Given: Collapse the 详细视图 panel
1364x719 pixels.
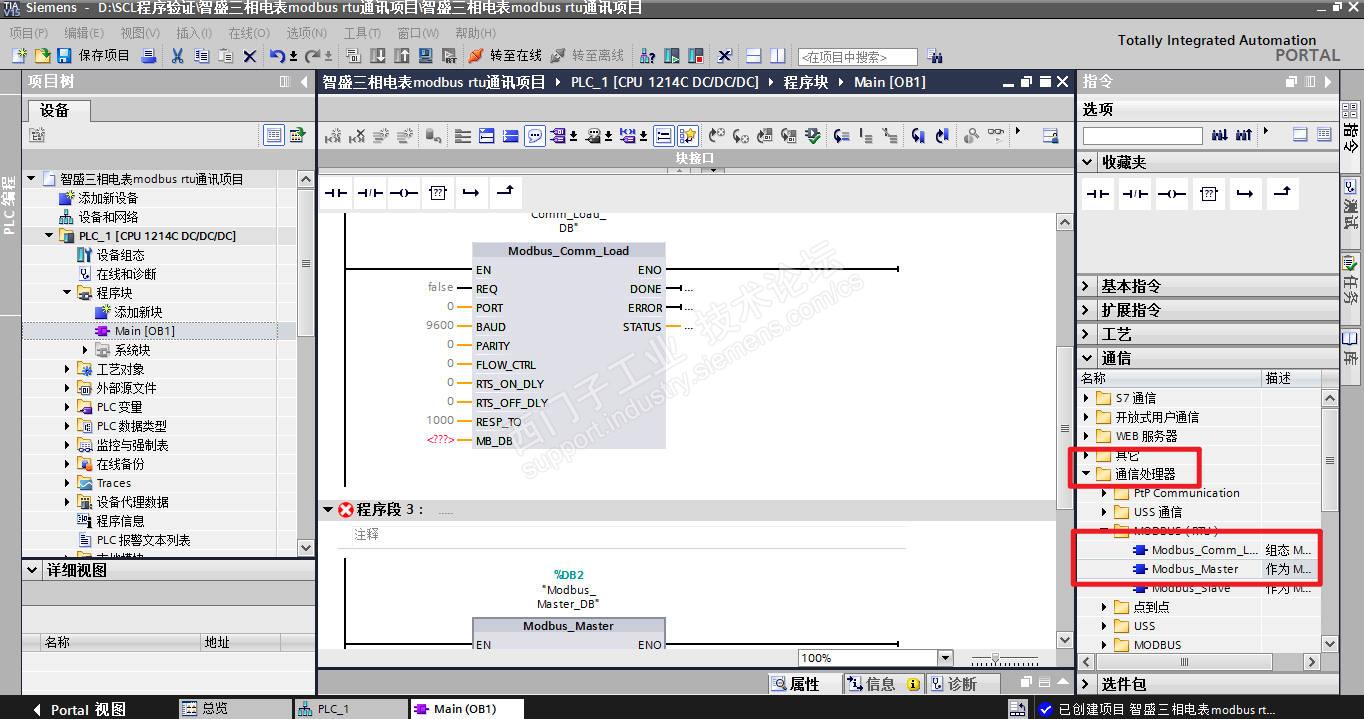Looking at the screenshot, I should pyautogui.click(x=32, y=570).
